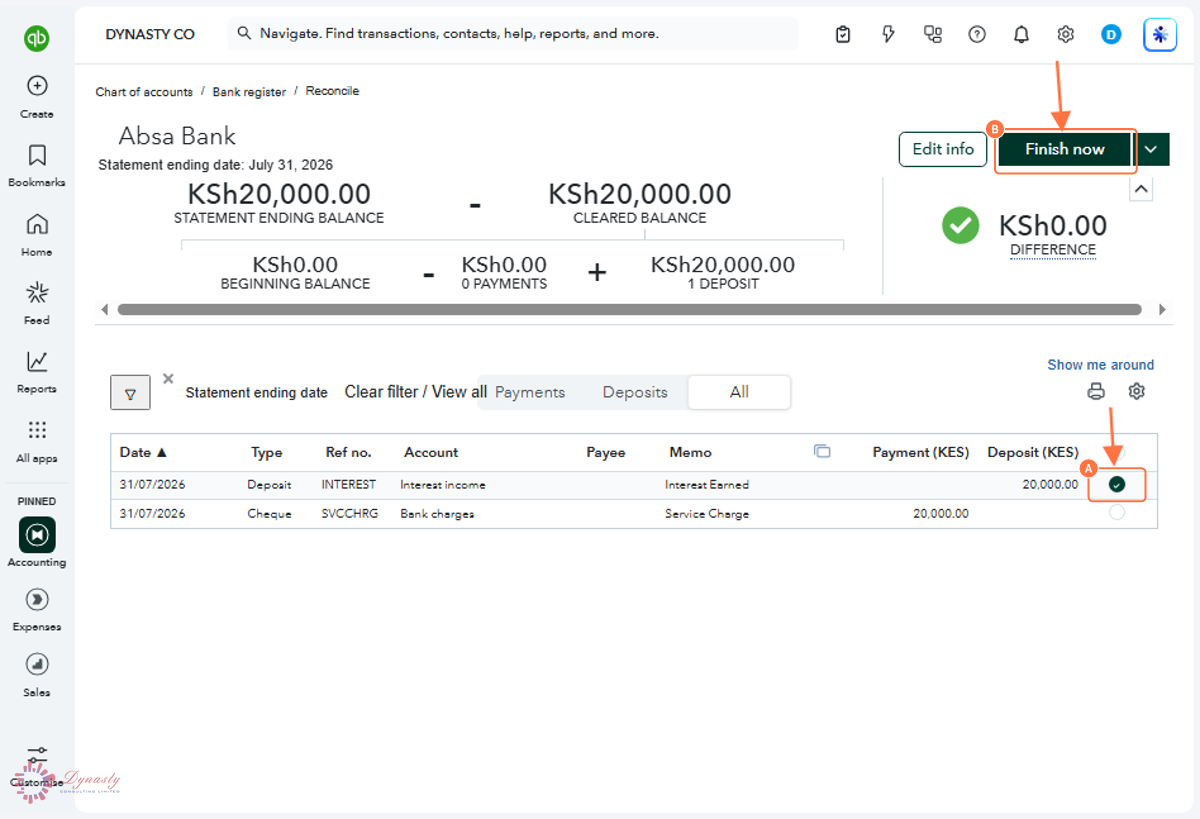Click the Finish now button
This screenshot has height=819, width=1200.
[1064, 149]
